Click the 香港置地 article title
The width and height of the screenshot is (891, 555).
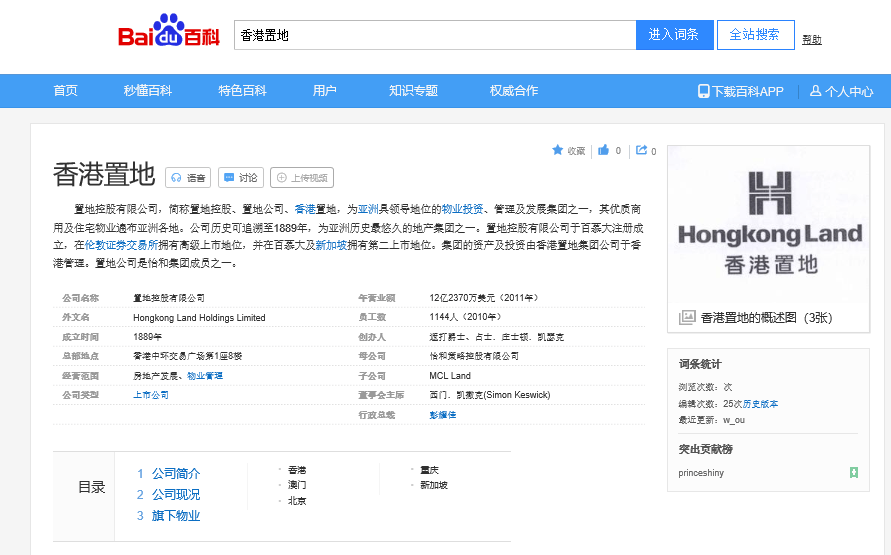[x=104, y=174]
